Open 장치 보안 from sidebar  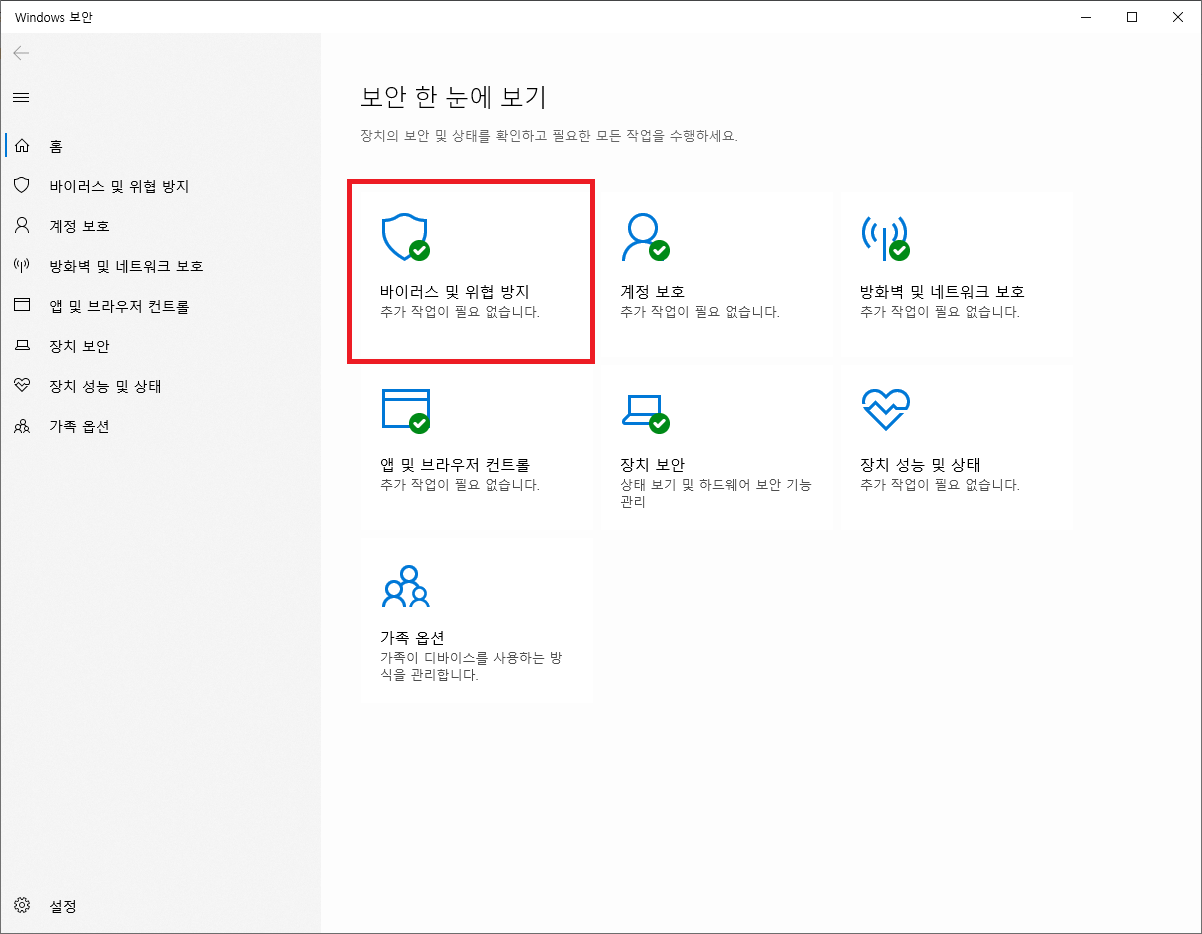pos(160,346)
